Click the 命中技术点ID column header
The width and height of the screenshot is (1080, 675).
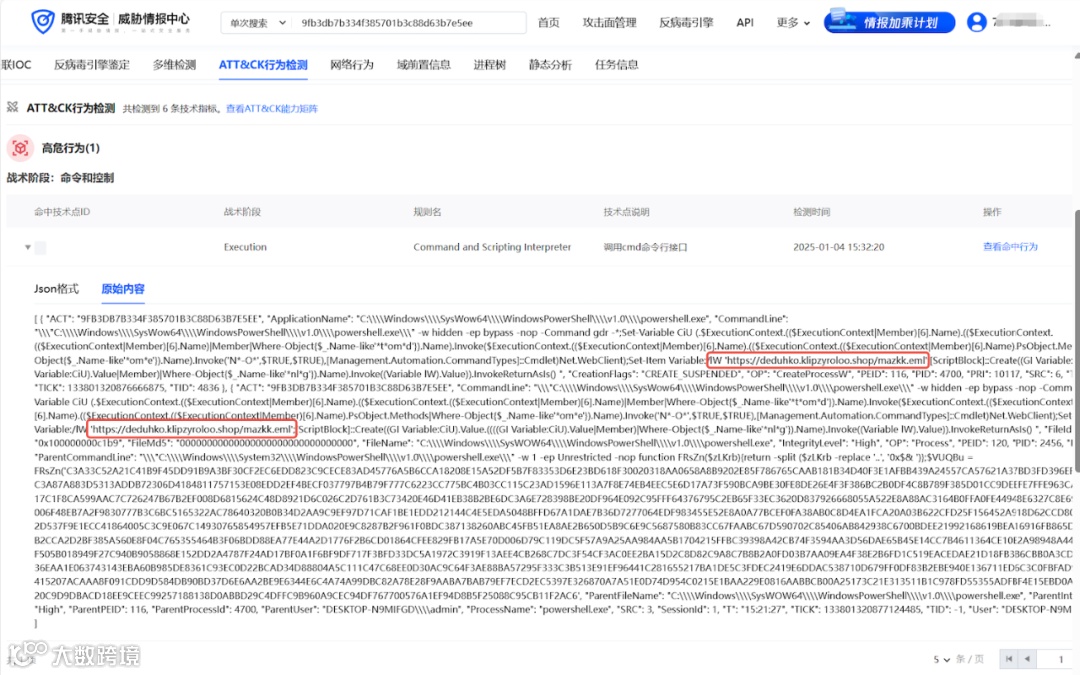click(x=62, y=212)
